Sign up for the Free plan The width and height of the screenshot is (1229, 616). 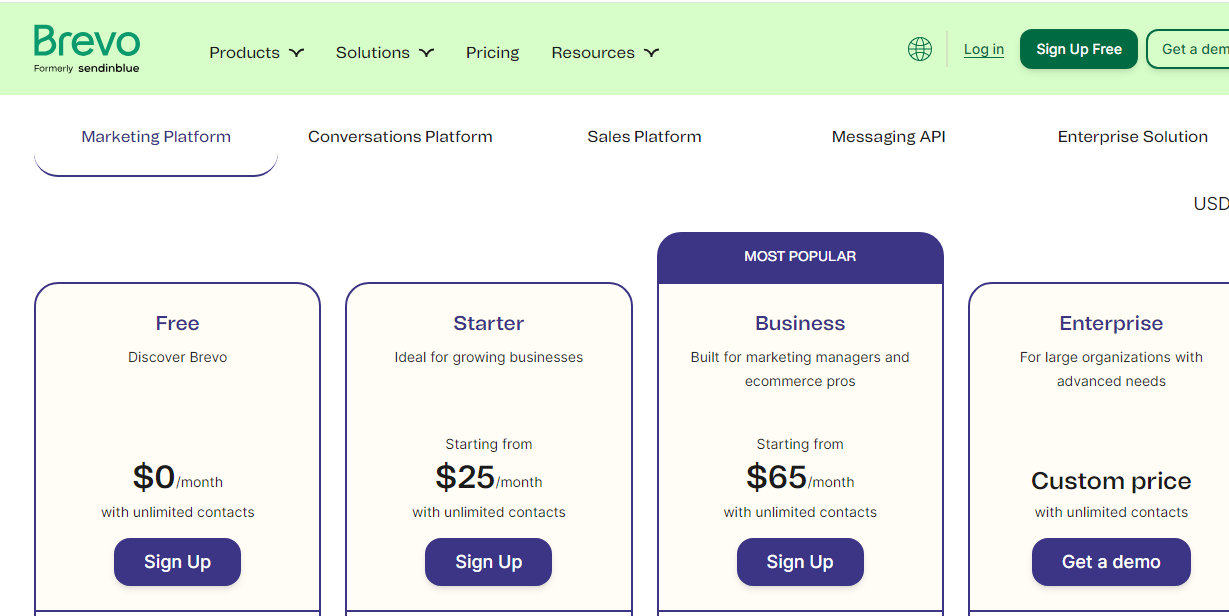click(177, 562)
